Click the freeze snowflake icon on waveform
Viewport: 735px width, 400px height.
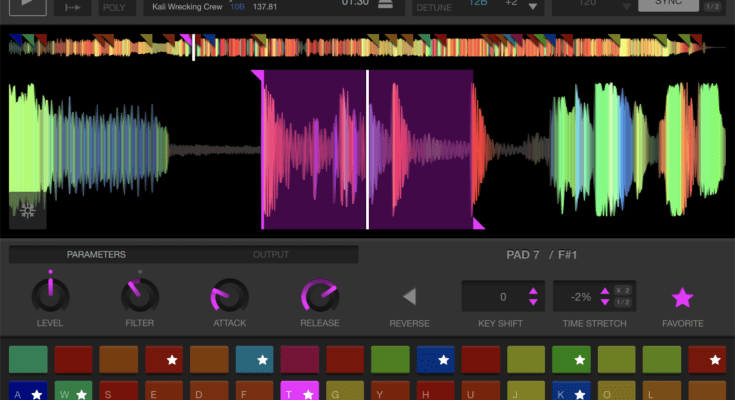click(23, 210)
